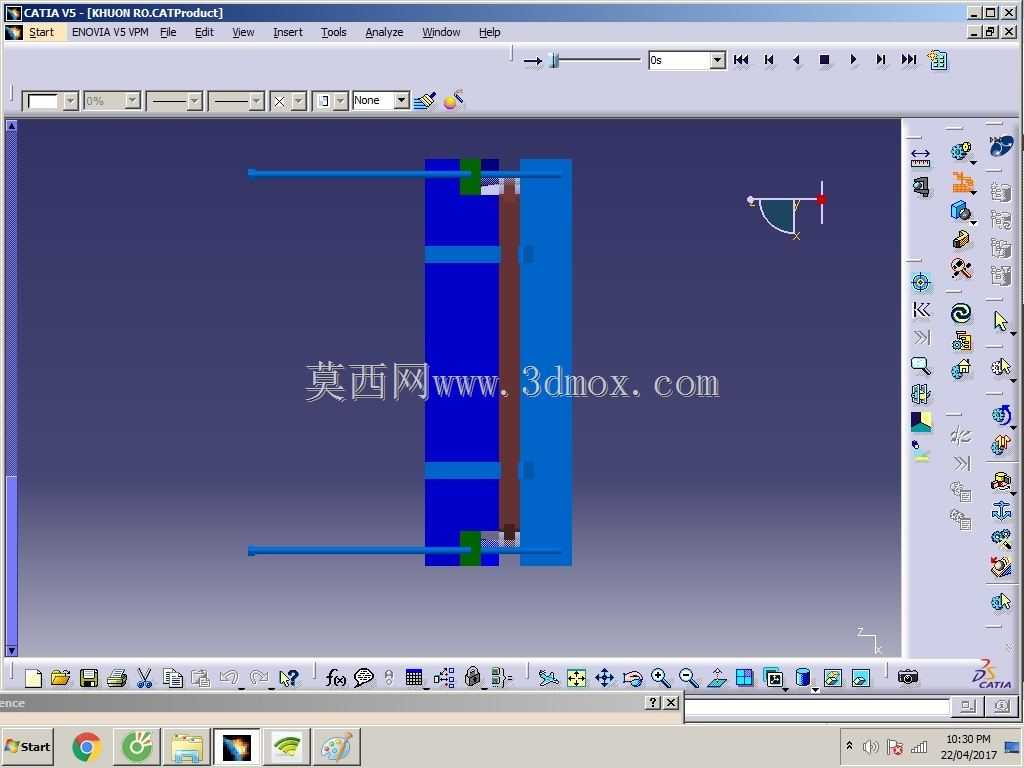Click the simulation time slider handle
The width and height of the screenshot is (1024, 768).
[x=554, y=60]
